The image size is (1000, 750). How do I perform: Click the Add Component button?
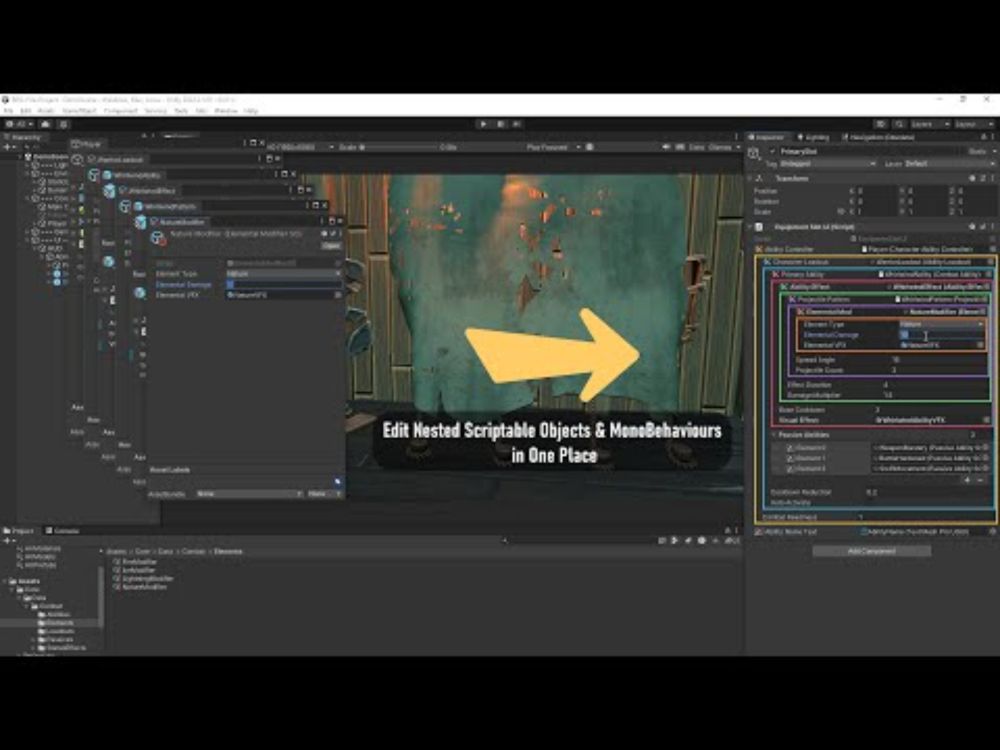(871, 551)
